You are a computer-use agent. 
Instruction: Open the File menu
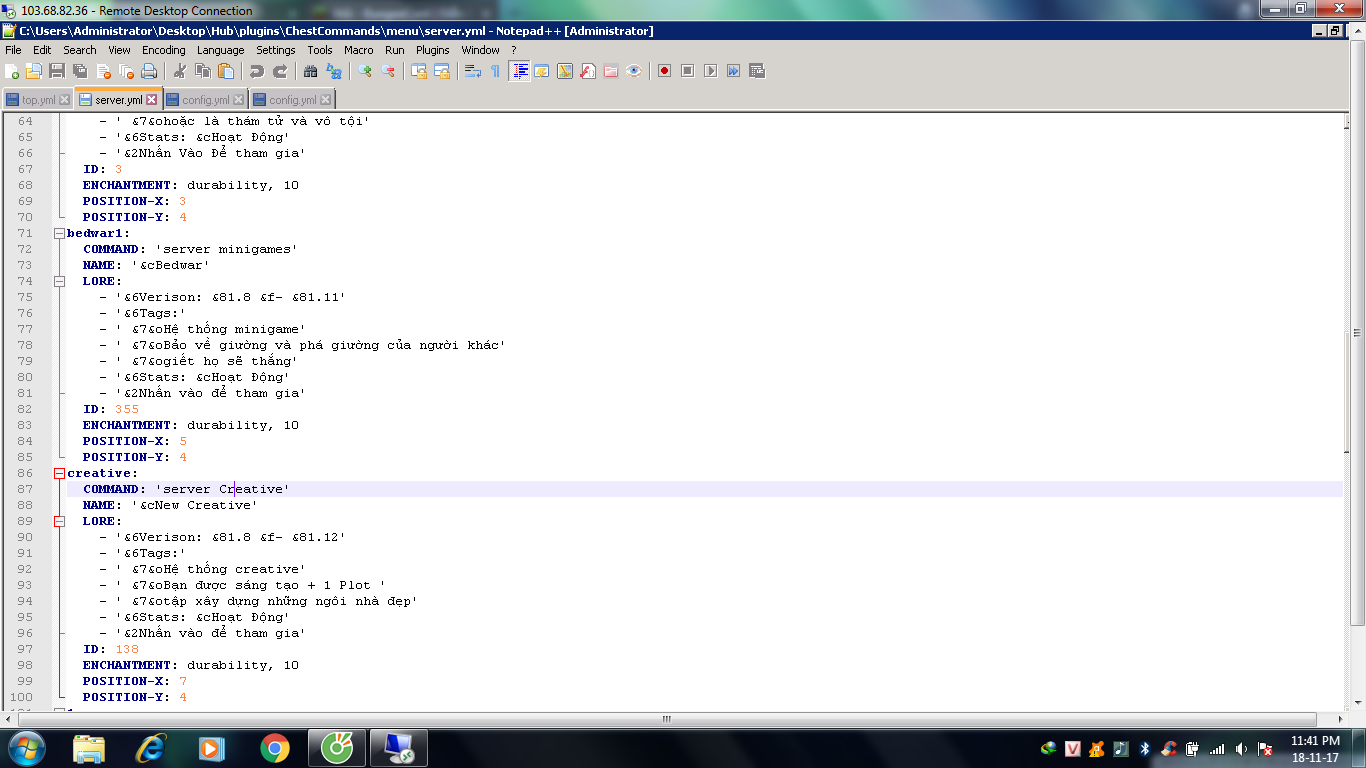[13, 50]
